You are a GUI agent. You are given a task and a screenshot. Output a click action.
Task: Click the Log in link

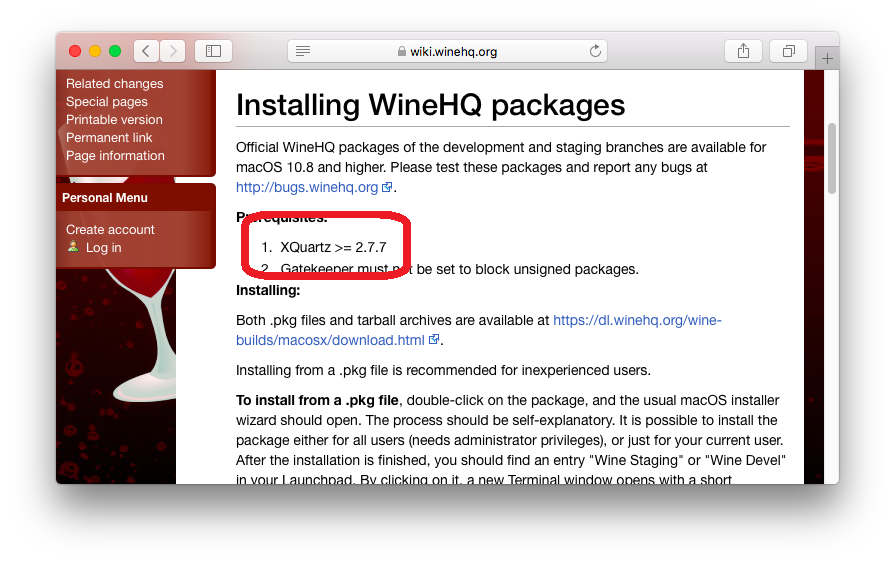point(103,248)
